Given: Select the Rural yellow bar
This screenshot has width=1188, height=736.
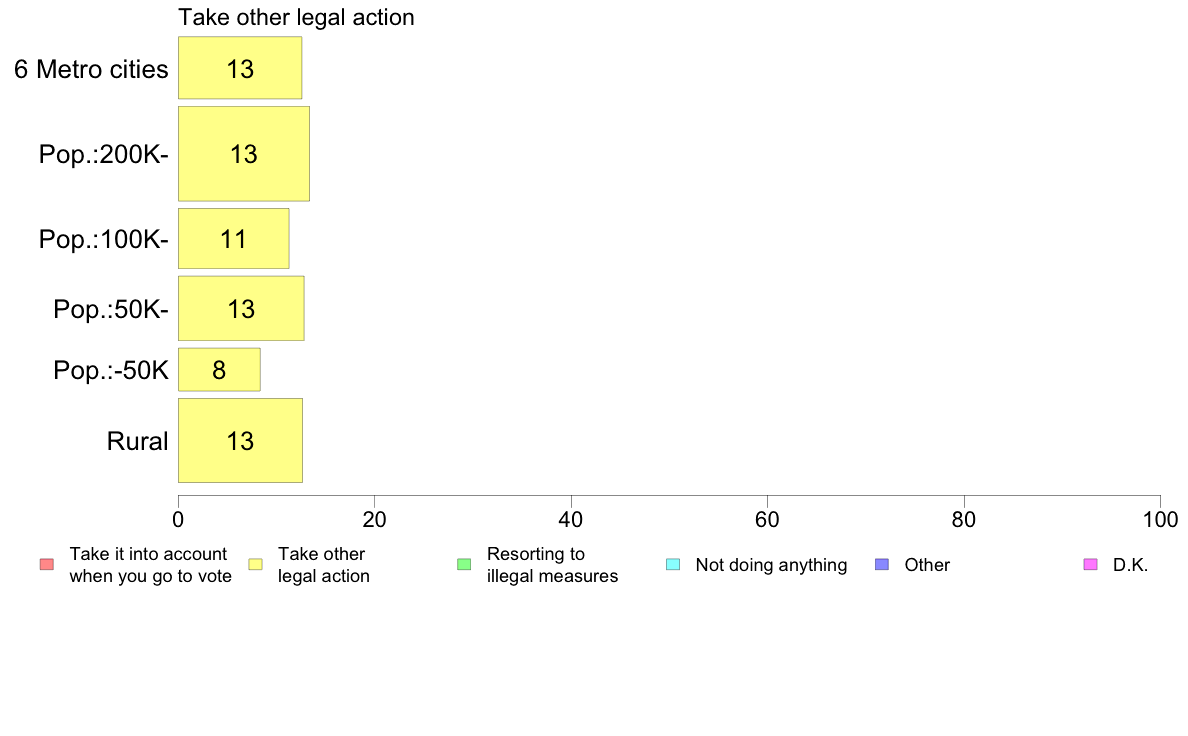Looking at the screenshot, I should coord(240,440).
